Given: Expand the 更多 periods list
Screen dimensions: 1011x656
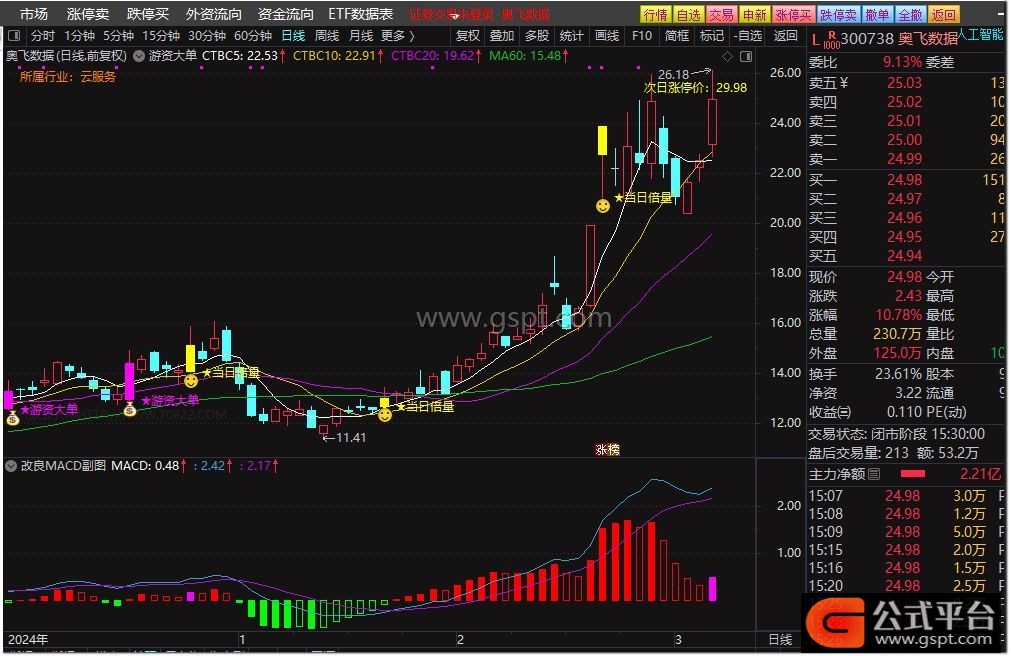Looking at the screenshot, I should click(397, 36).
